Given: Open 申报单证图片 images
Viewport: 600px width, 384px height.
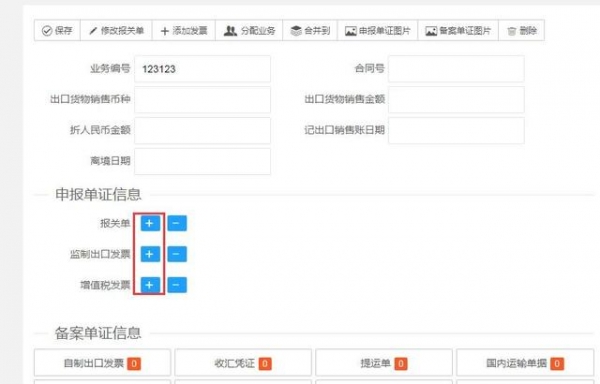Looking at the screenshot, I should pos(378,31).
